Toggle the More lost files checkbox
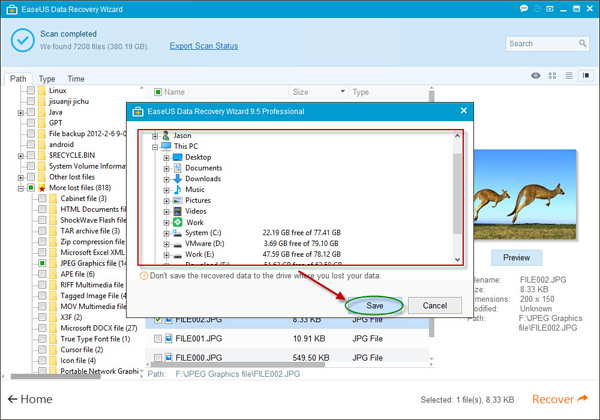This screenshot has height=420, width=600. coord(31,188)
